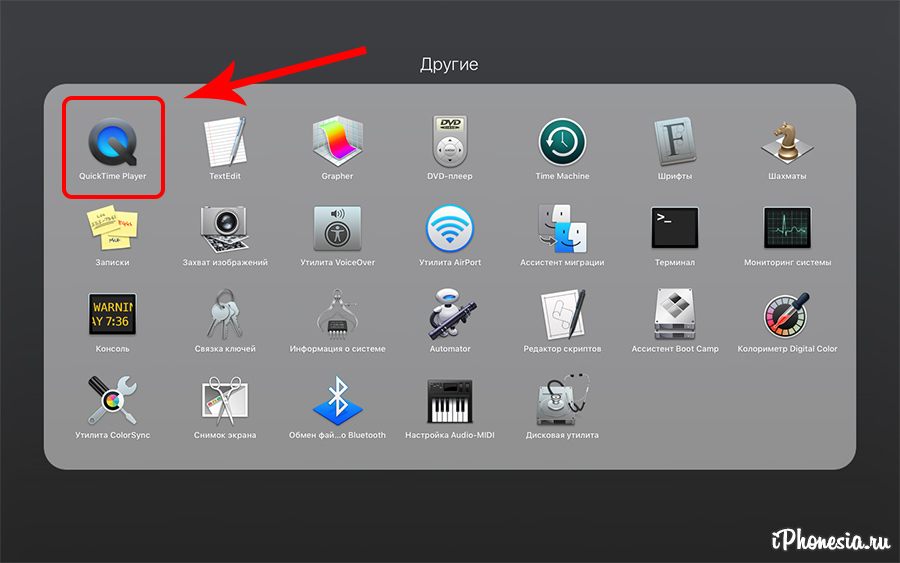Screen dimensions: 900x563
Task: Launch Дисковая утилита
Action: coord(563,400)
